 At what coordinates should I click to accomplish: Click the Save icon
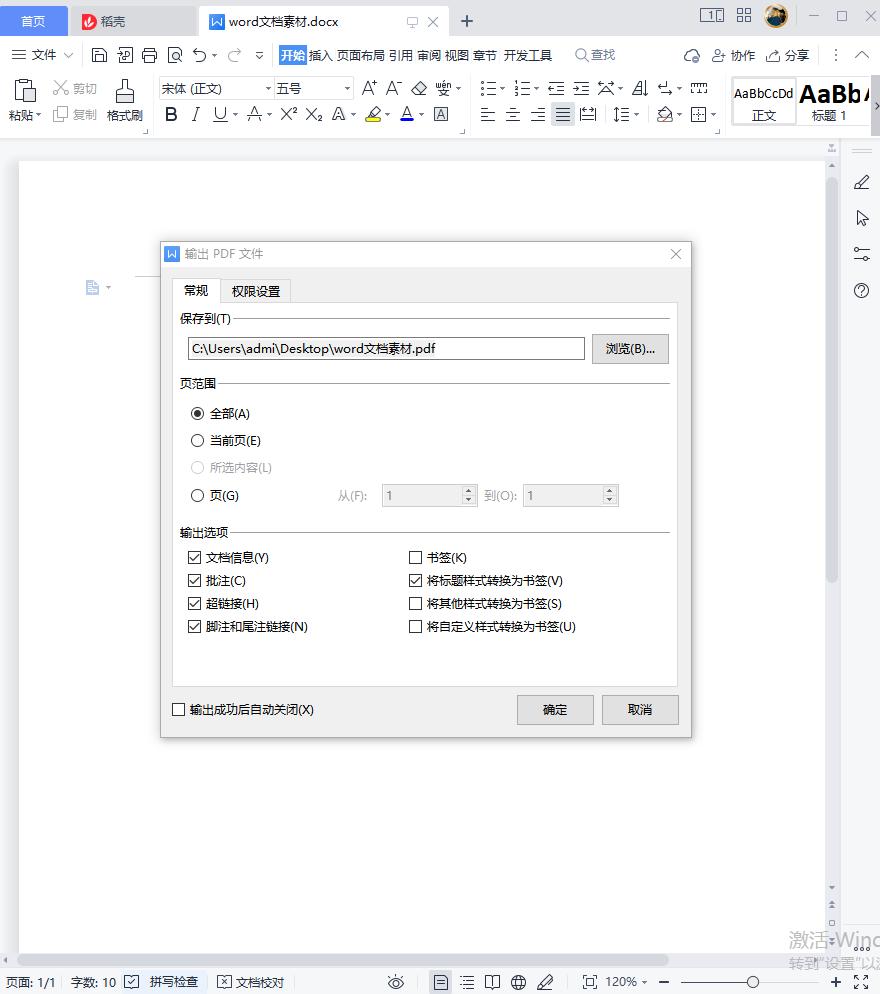click(x=99, y=55)
